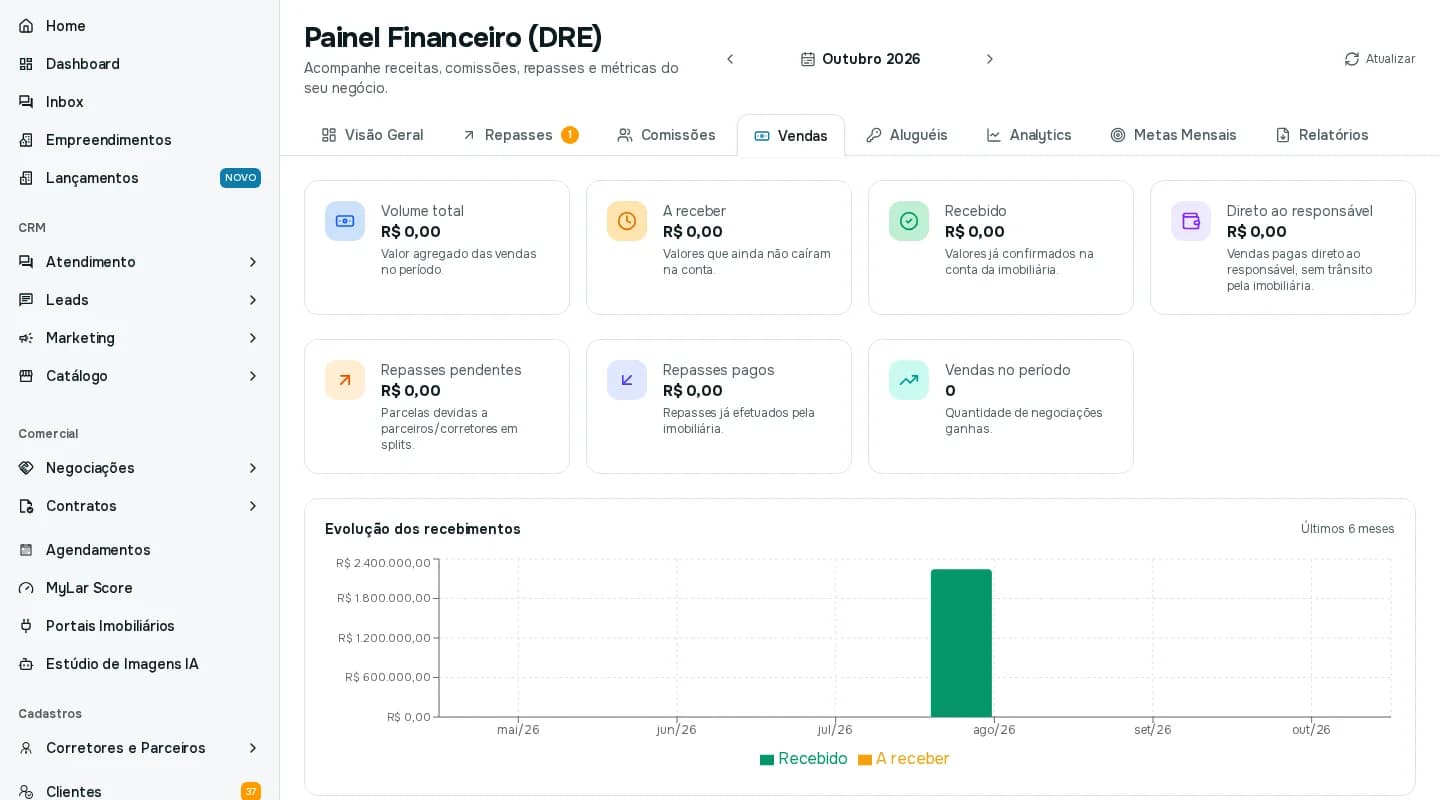
Task: Open the Outubro 2026 month picker
Action: click(860, 59)
